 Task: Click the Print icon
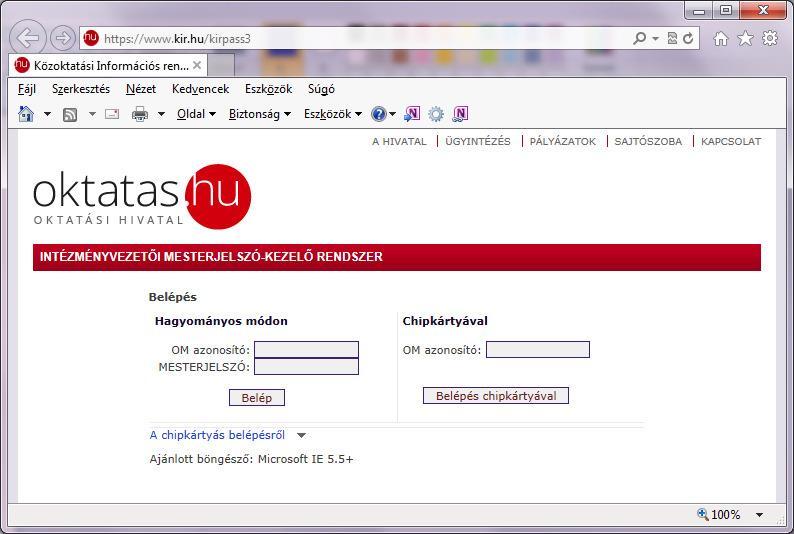coord(140,114)
